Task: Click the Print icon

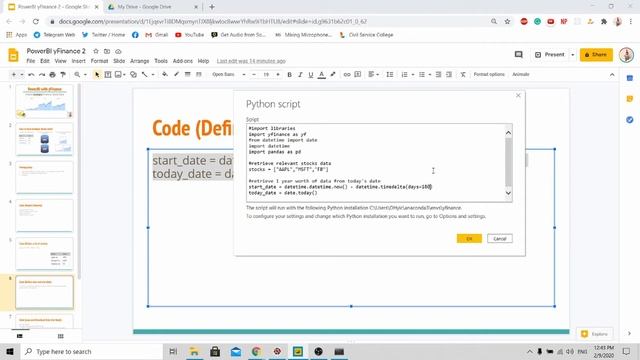Action: tap(52, 75)
